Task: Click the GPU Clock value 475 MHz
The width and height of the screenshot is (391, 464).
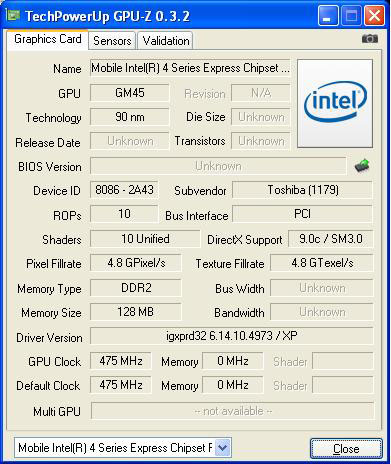Action: 121,361
